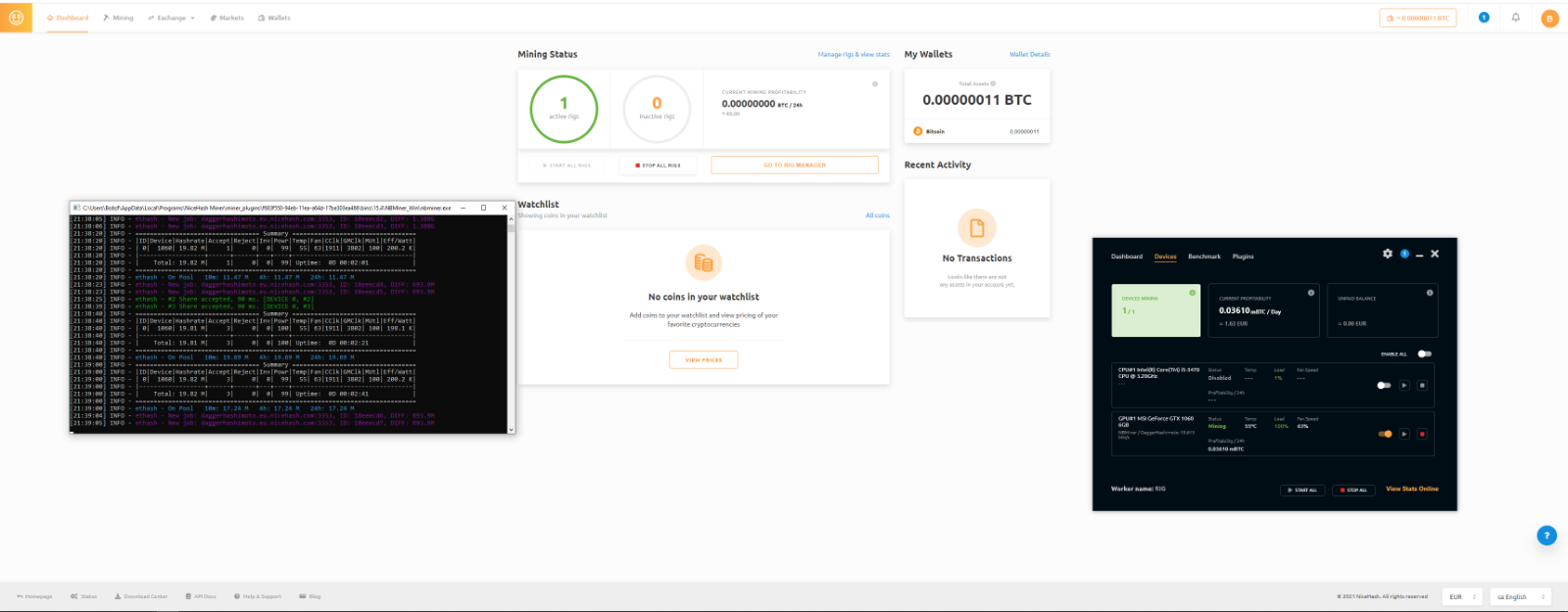This screenshot has width=1568, height=612.
Task: Click the Bitcoin wallet row
Action: [x=976, y=131]
